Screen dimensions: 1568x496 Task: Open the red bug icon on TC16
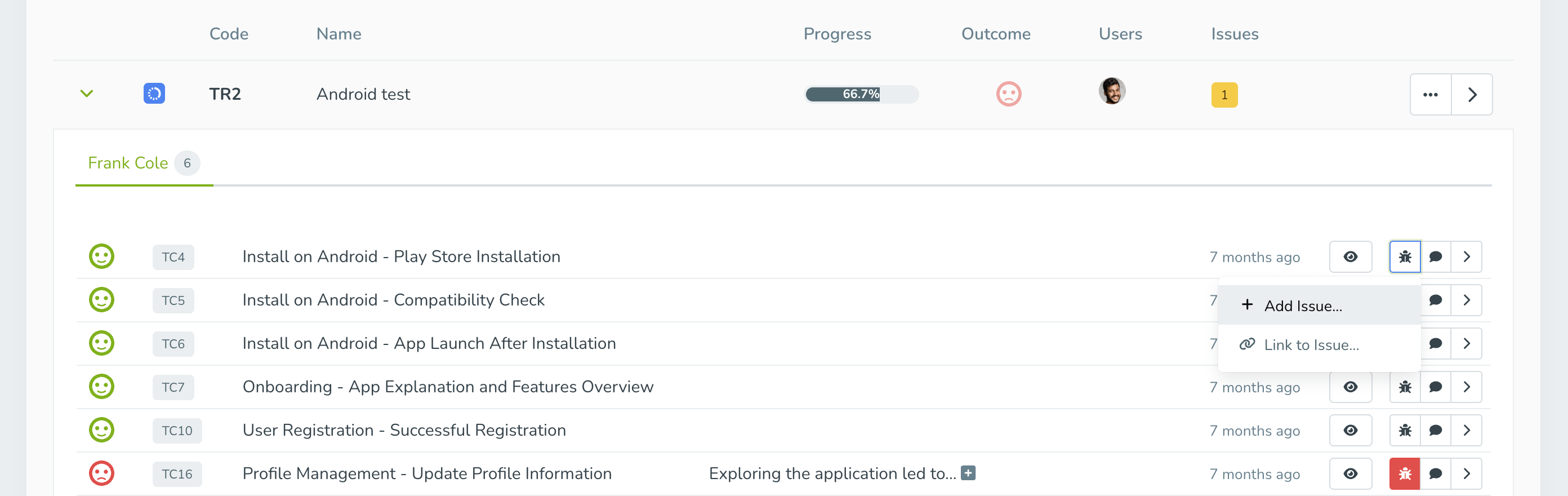click(1404, 473)
